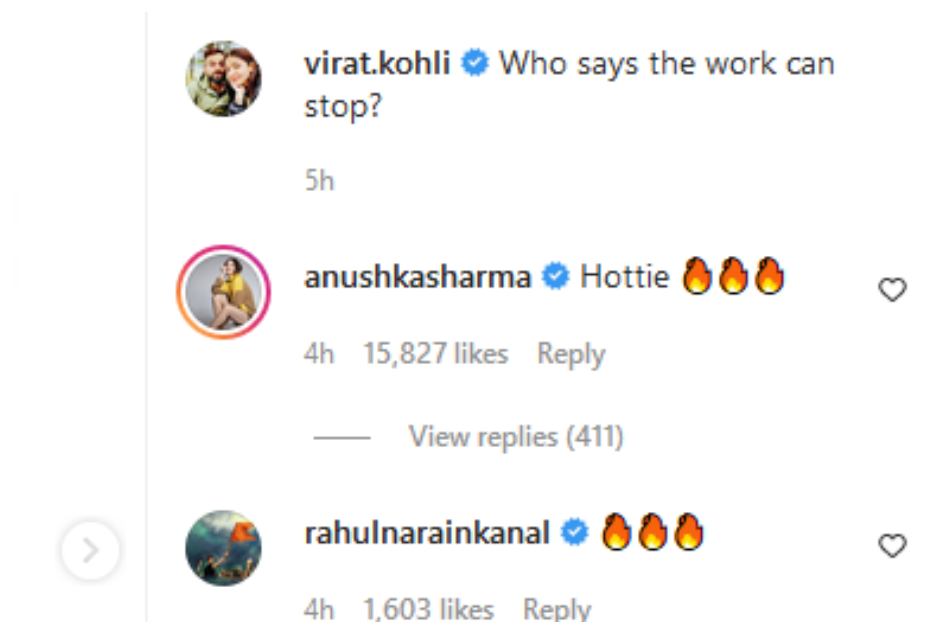Reply to anushkasharma's comment

tap(571, 354)
